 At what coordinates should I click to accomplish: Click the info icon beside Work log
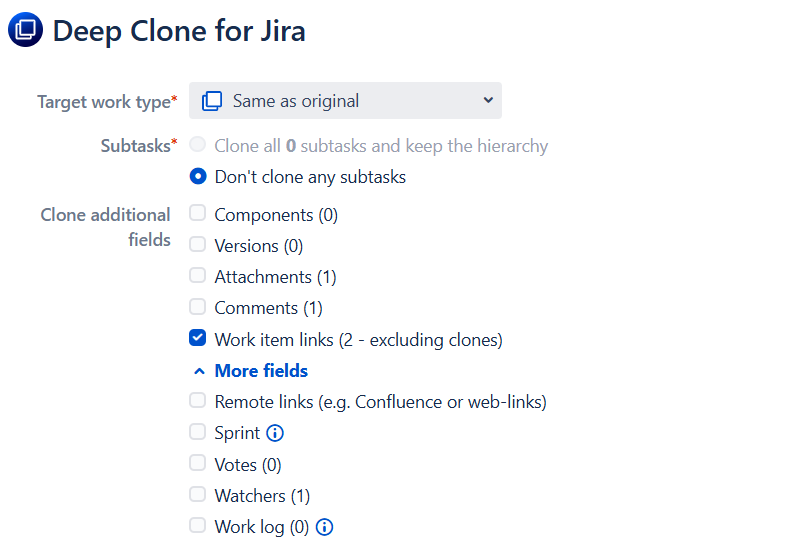tap(324, 527)
